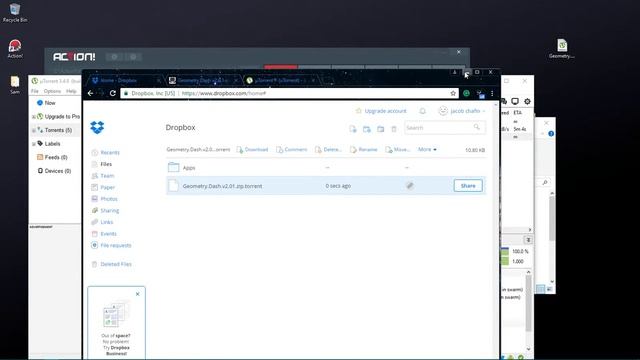Open the File menu in uTorrent
Screen dimensions: 640x360
pyautogui.click(x=35, y=91)
